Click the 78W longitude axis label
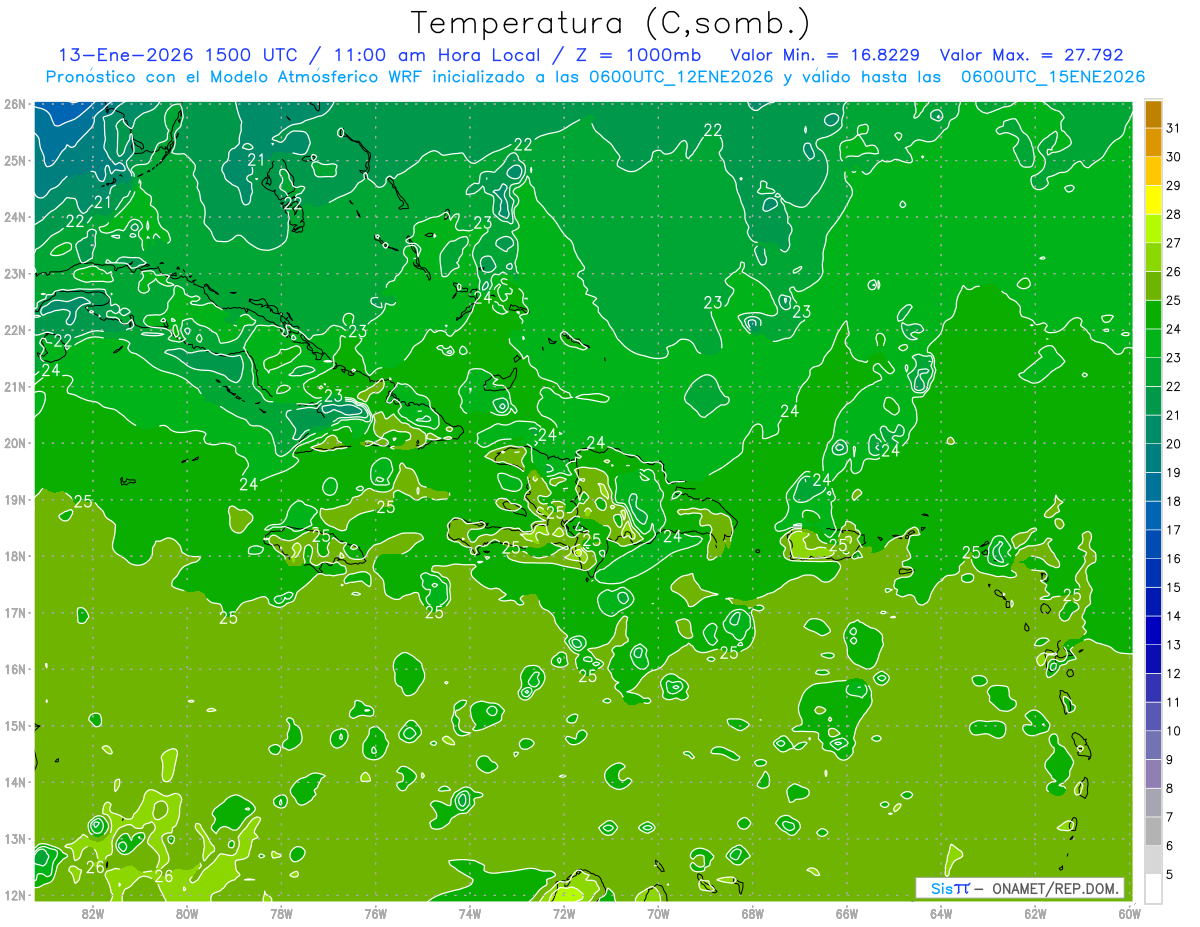 281,912
